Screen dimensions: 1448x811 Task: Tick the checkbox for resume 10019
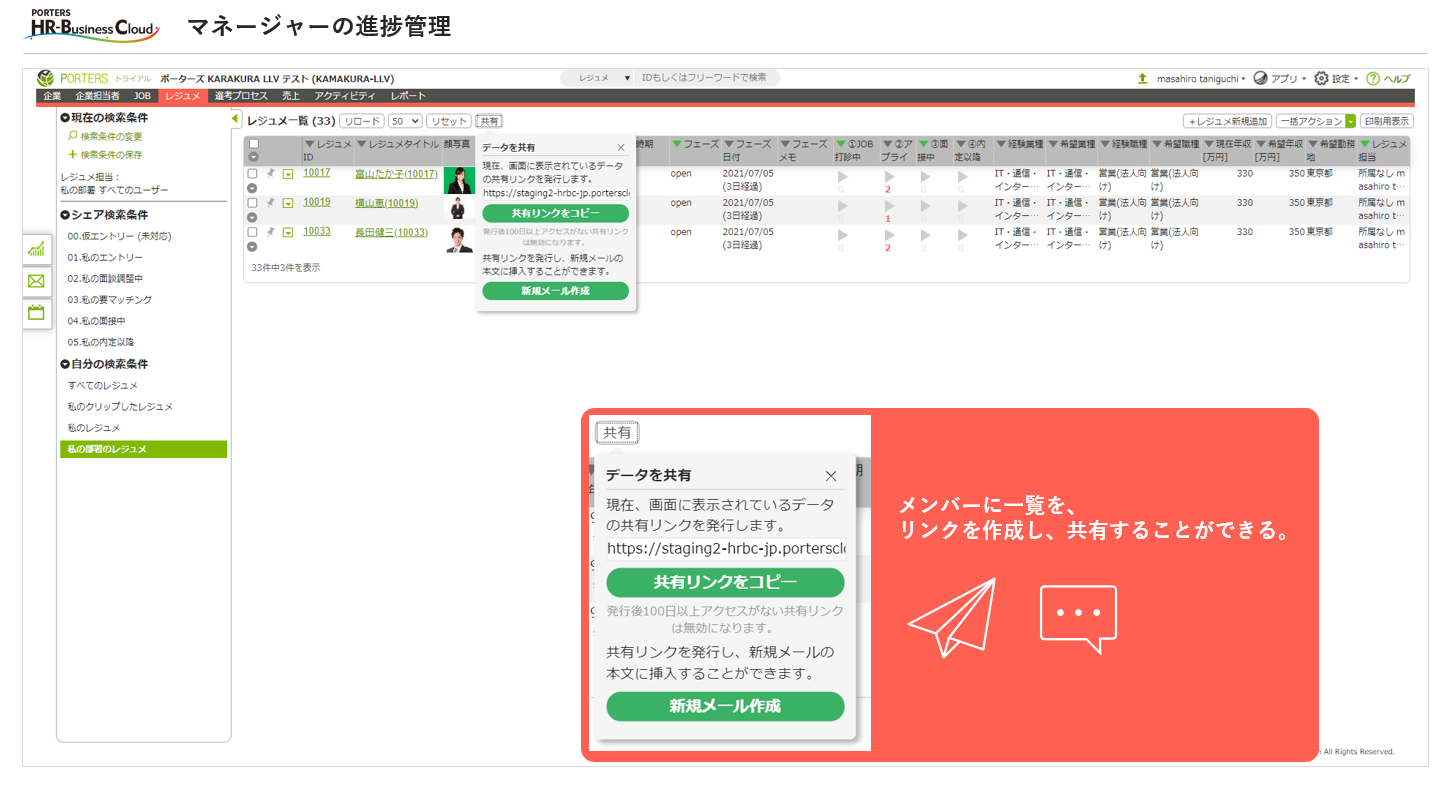[x=253, y=203]
